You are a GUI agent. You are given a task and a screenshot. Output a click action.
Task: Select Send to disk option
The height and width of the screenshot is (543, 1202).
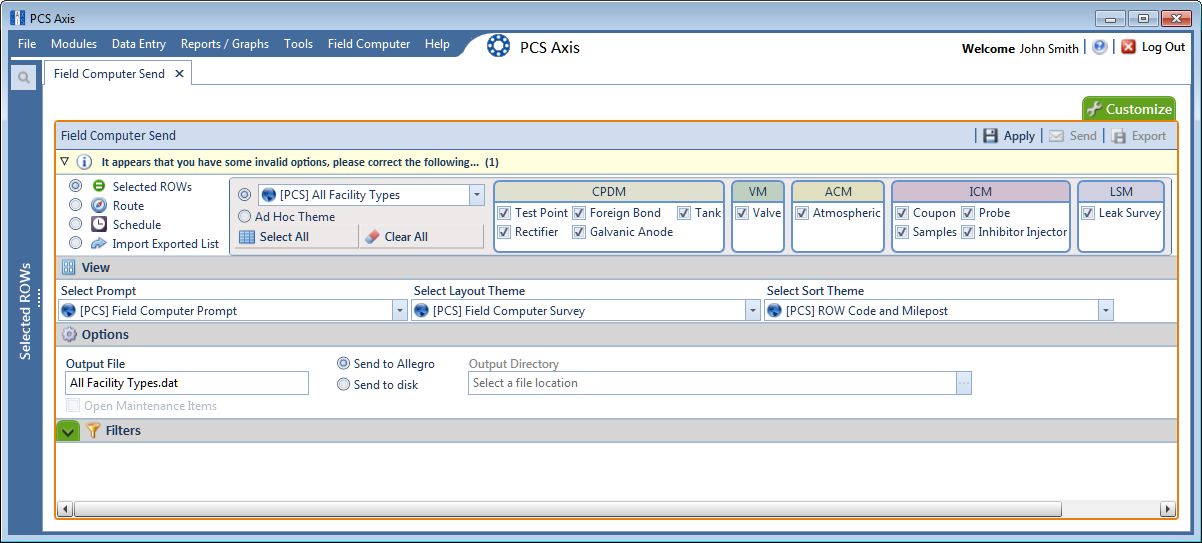344,384
